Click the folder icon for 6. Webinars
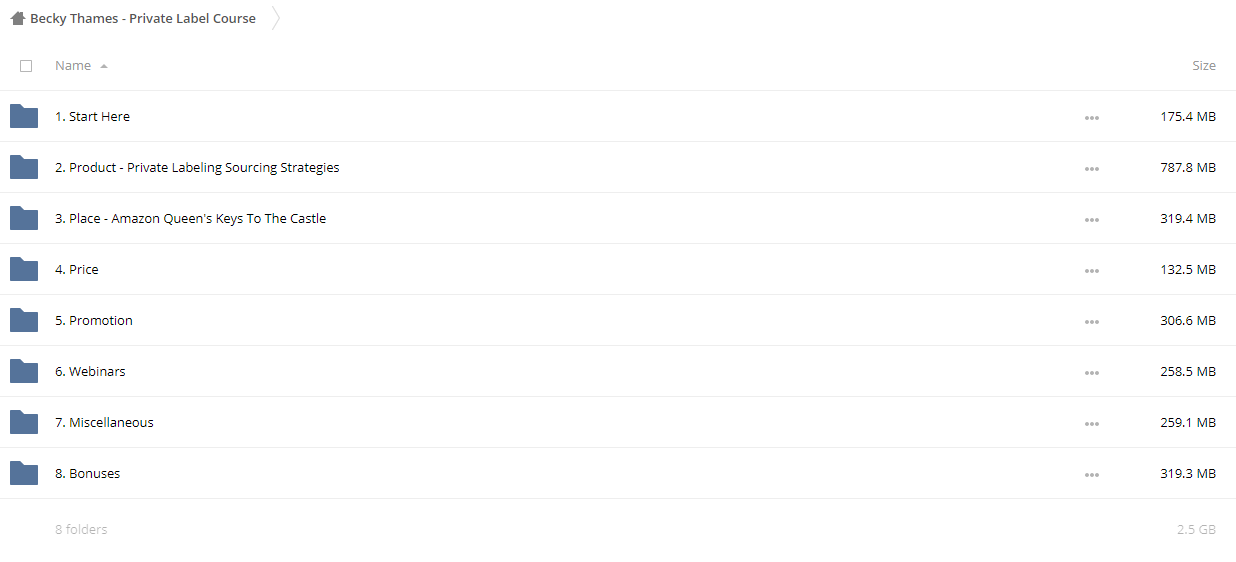Image resolution: width=1236 pixels, height=562 pixels. pos(24,371)
